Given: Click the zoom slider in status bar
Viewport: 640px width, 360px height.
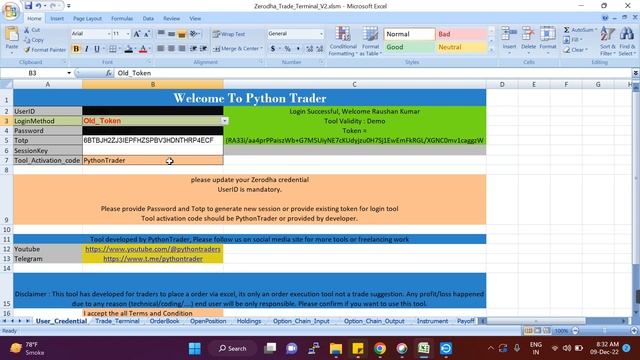Looking at the screenshot, I should point(604,331).
